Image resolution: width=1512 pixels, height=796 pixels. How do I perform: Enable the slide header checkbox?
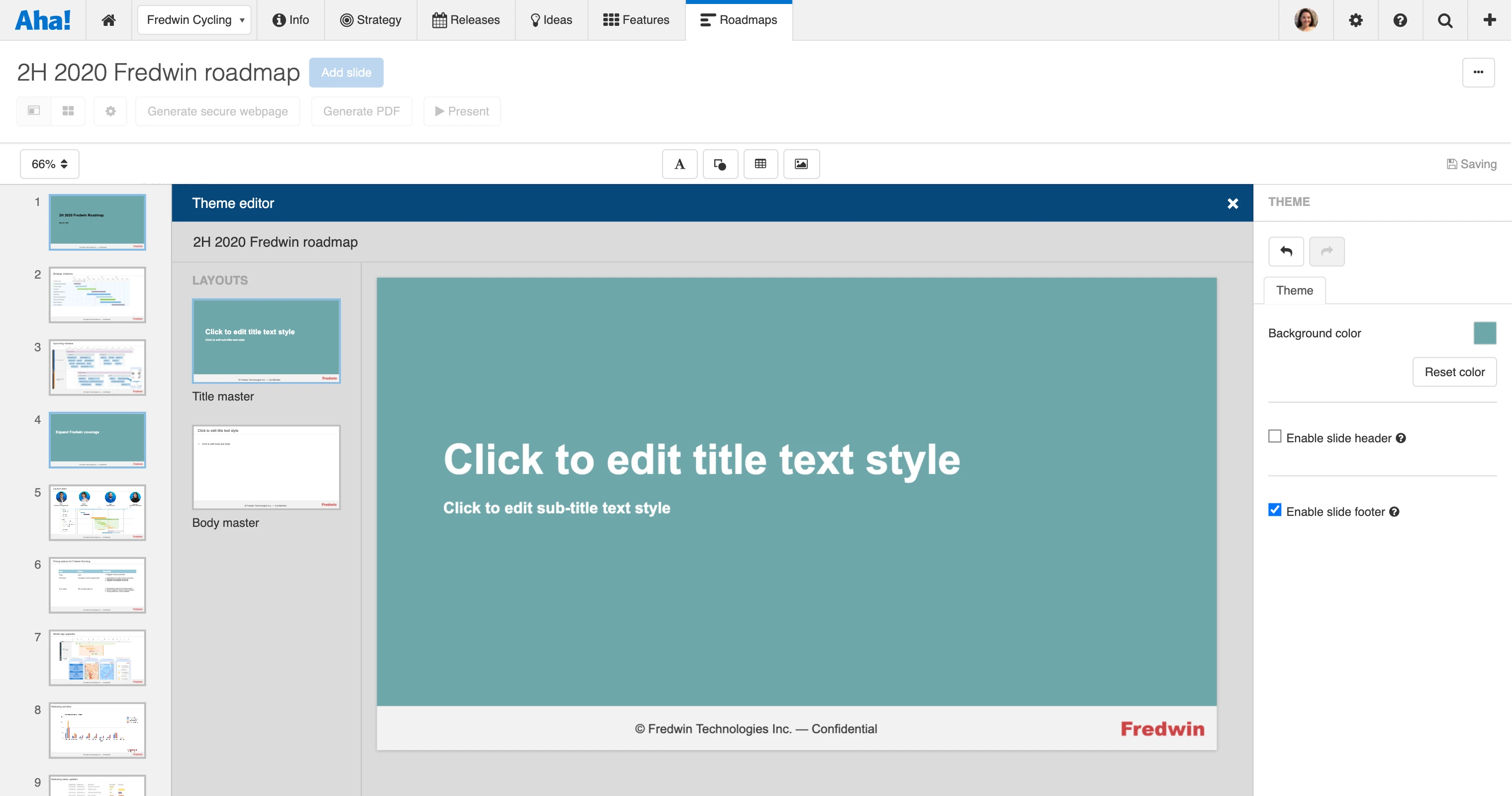1274,437
